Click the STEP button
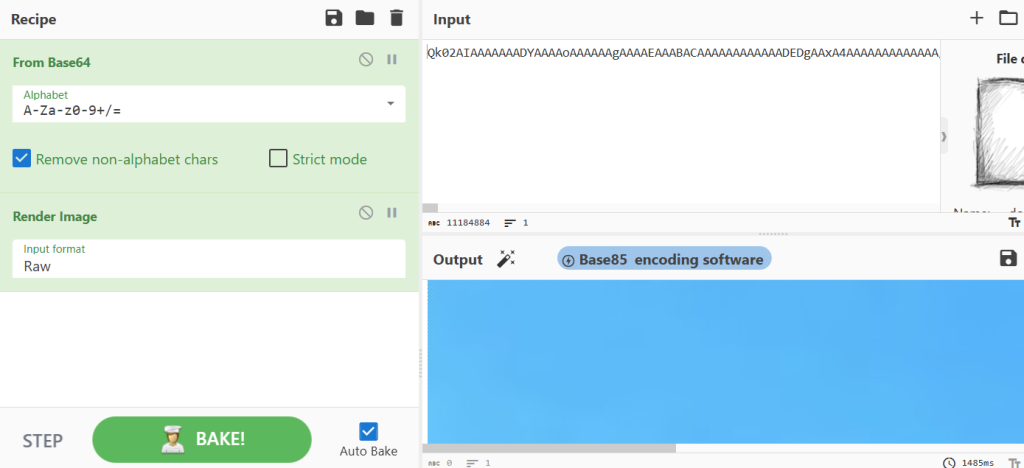1024x468 pixels. [43, 441]
